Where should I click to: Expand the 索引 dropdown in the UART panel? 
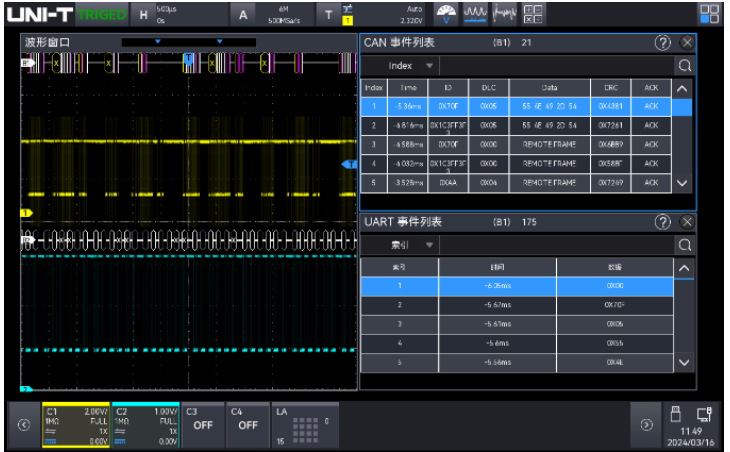point(411,245)
